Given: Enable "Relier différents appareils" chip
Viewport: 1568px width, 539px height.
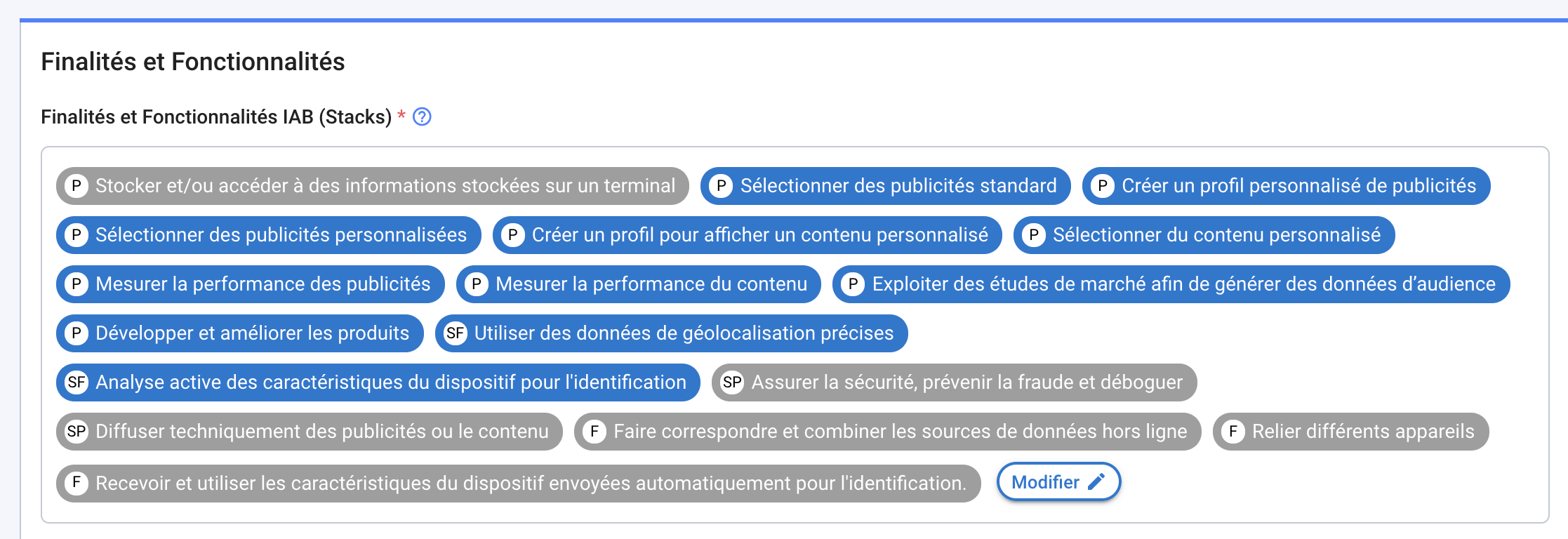Looking at the screenshot, I should (1350, 432).
